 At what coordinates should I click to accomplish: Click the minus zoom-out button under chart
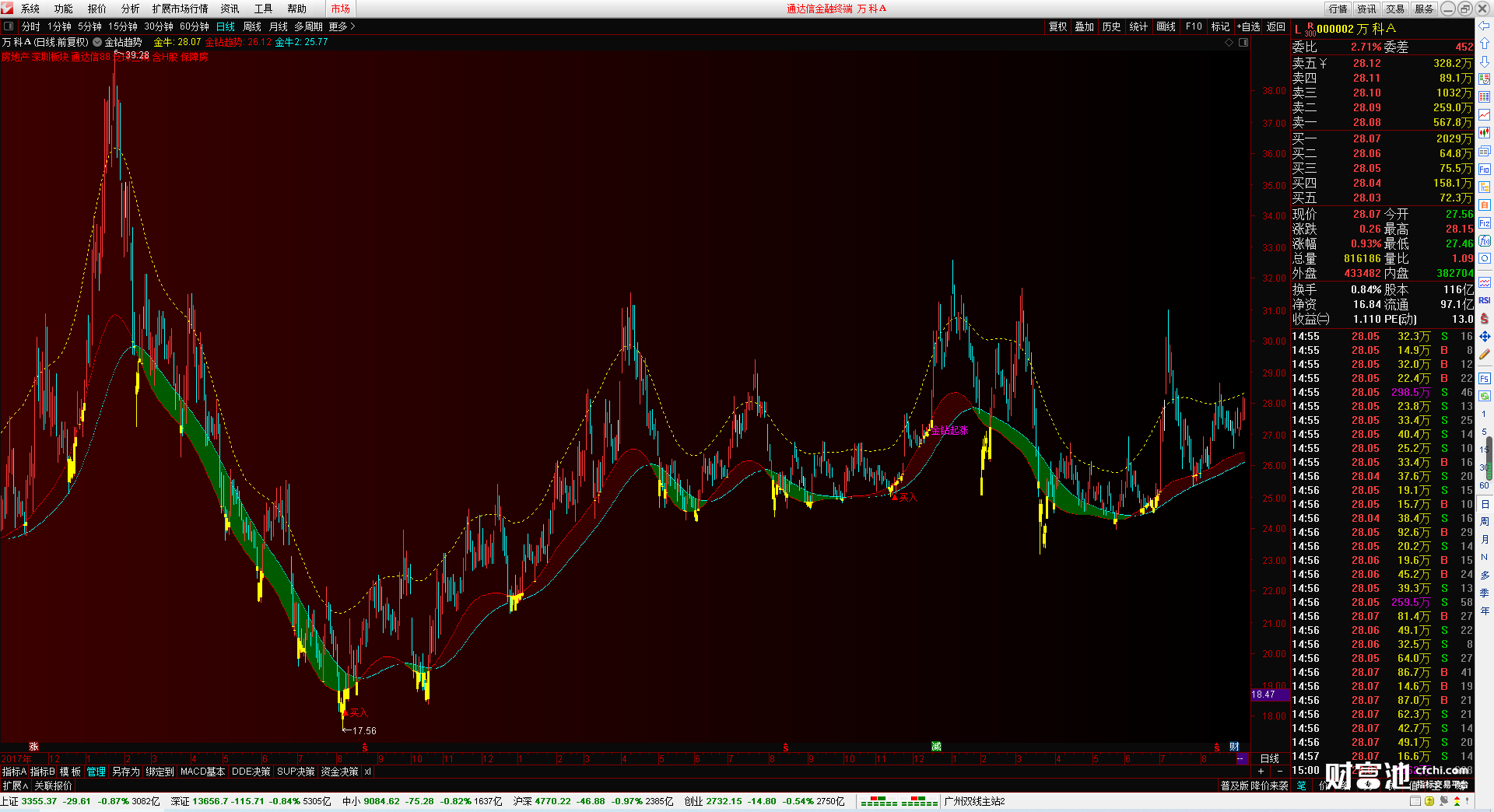pyautogui.click(x=1280, y=772)
